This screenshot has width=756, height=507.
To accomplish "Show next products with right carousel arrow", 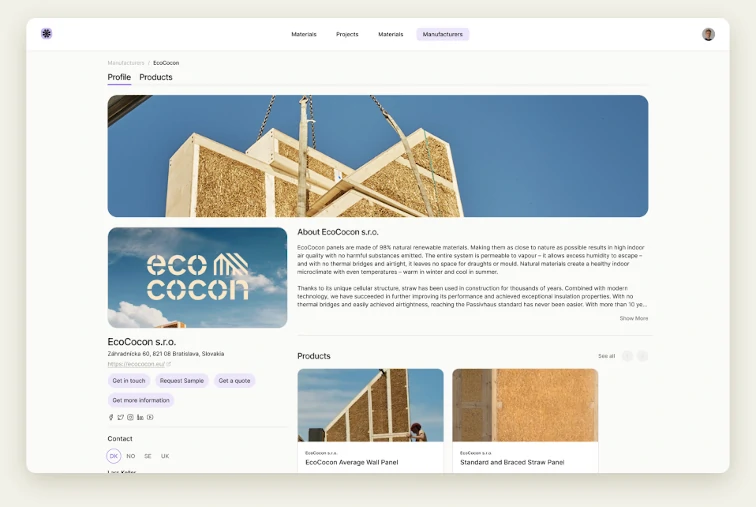I will click(x=642, y=356).
